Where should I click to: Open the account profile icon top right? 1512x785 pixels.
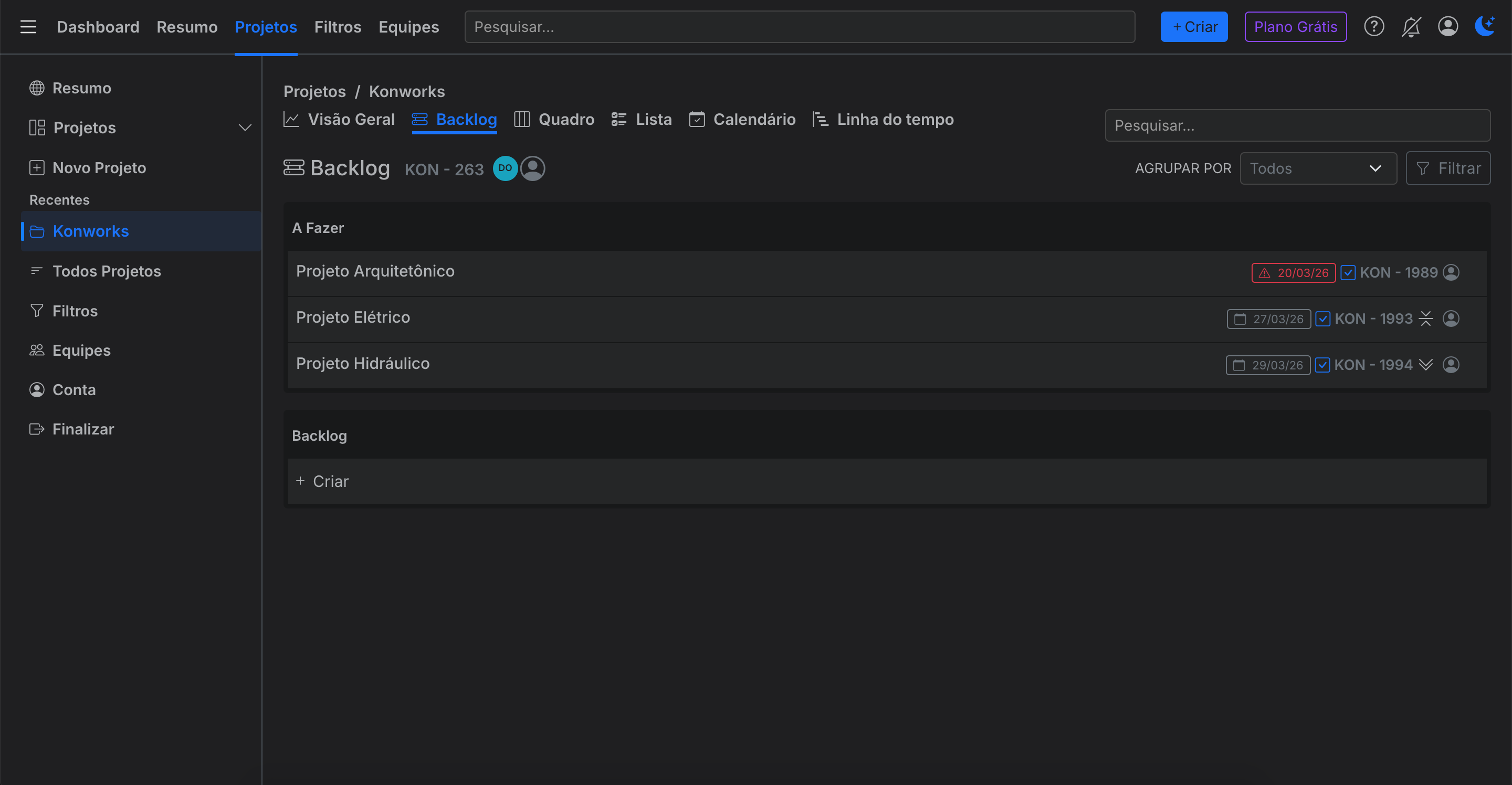point(1447,26)
